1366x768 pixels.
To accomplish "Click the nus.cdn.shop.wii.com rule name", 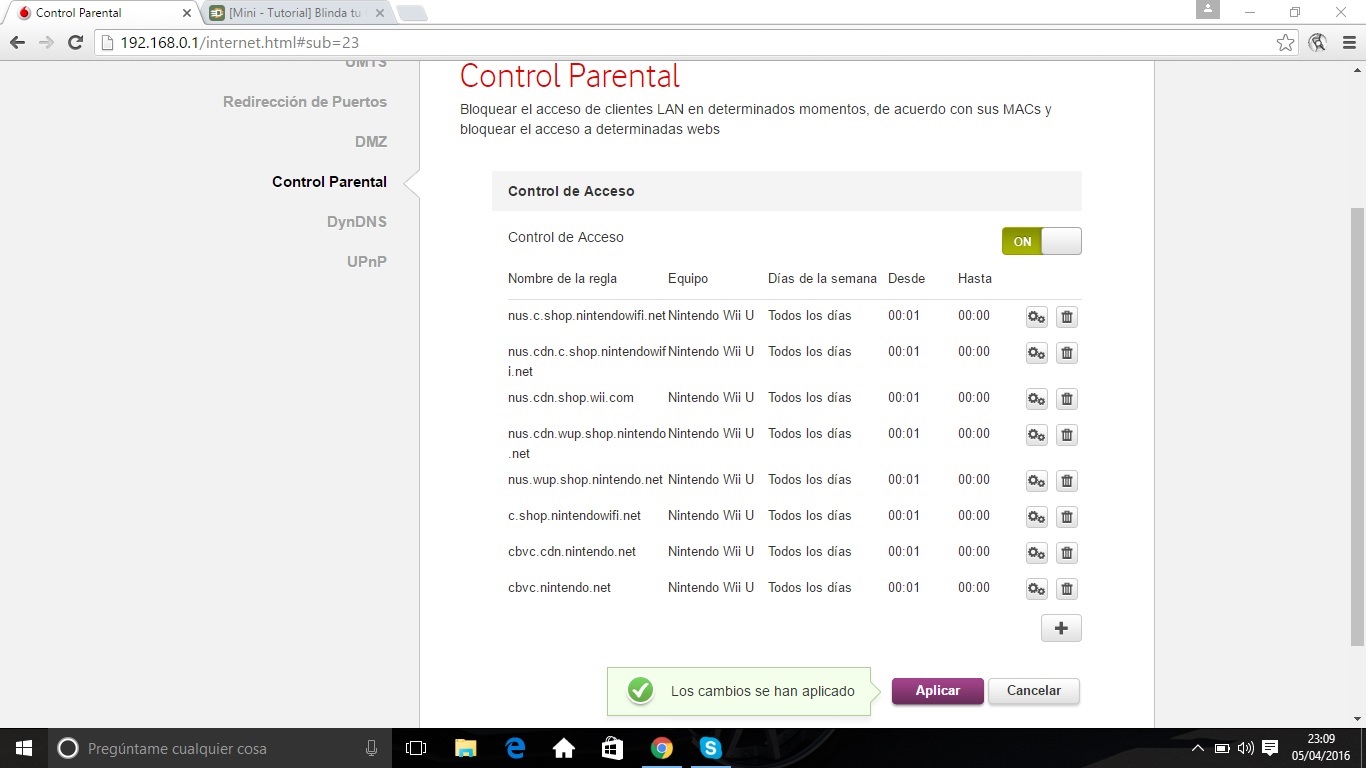I will [x=571, y=398].
